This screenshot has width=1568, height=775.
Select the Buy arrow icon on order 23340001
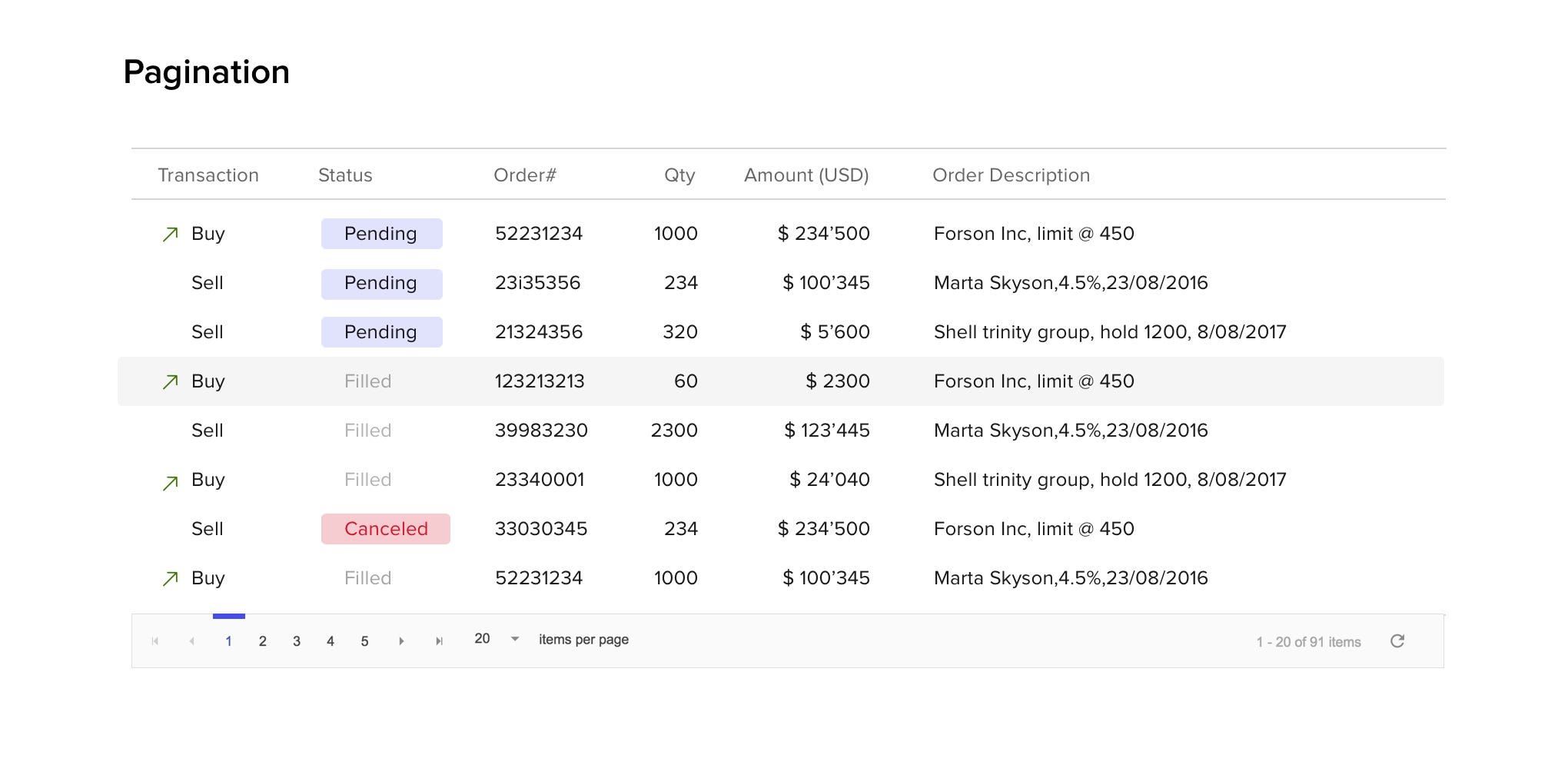pos(169,479)
